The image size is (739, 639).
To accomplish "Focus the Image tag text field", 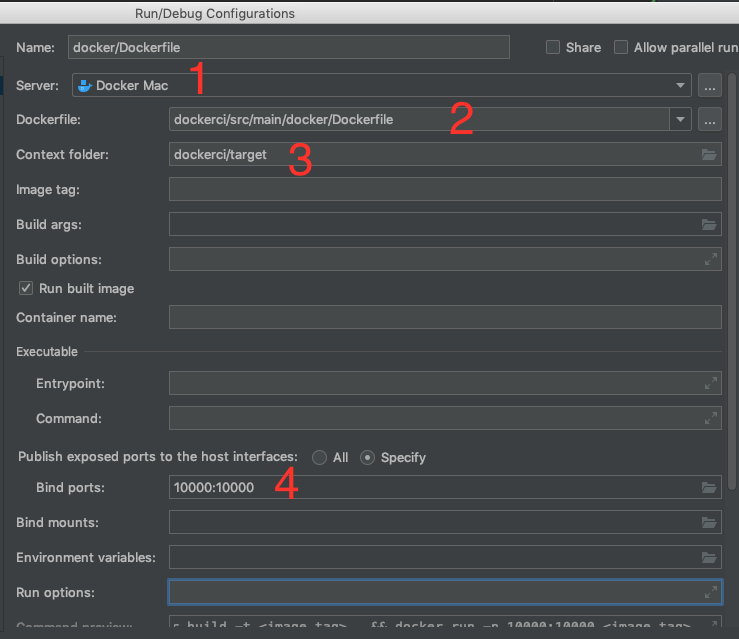I will point(445,190).
